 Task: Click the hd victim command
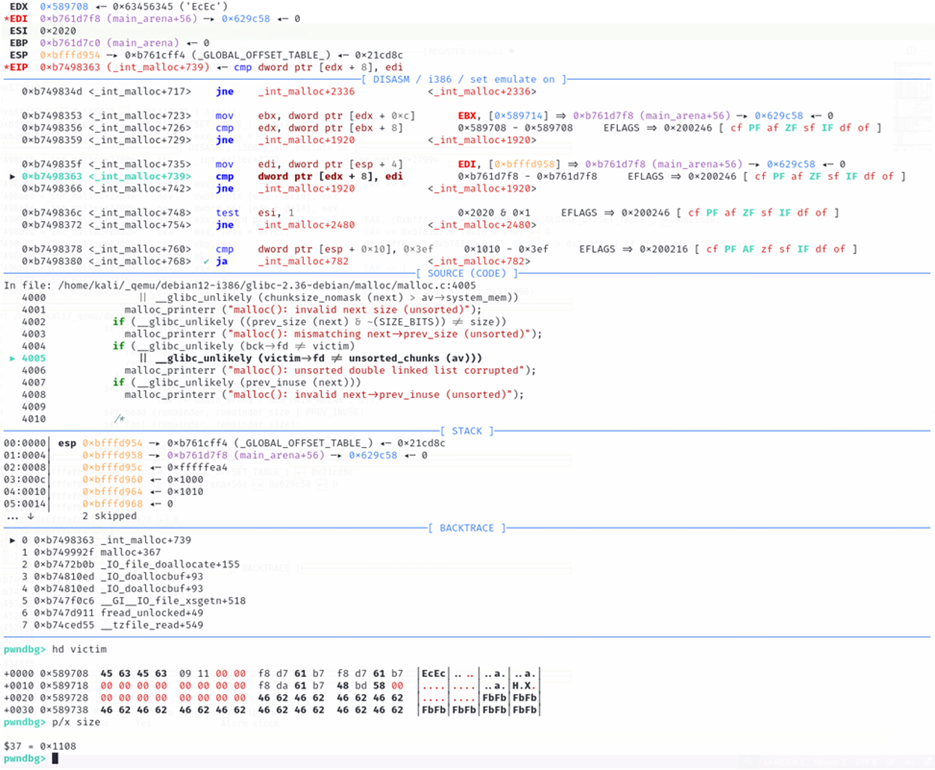pos(79,649)
